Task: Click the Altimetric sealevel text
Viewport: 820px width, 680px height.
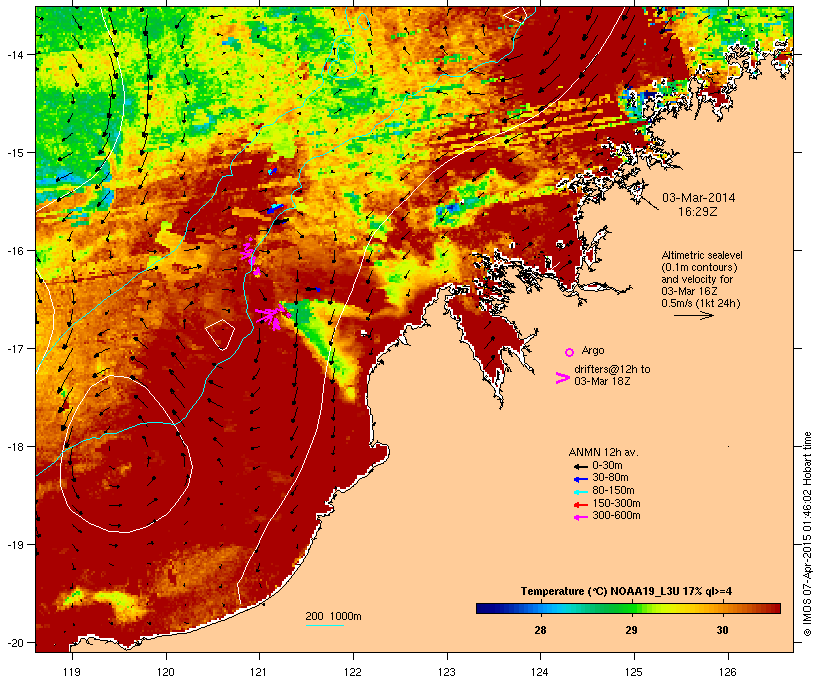Action: [x=702, y=255]
